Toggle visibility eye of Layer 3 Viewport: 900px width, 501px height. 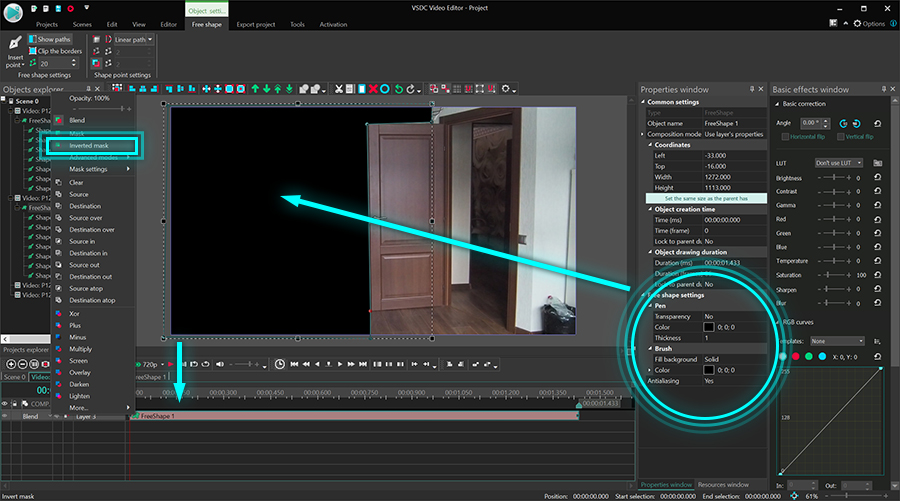coord(5,416)
